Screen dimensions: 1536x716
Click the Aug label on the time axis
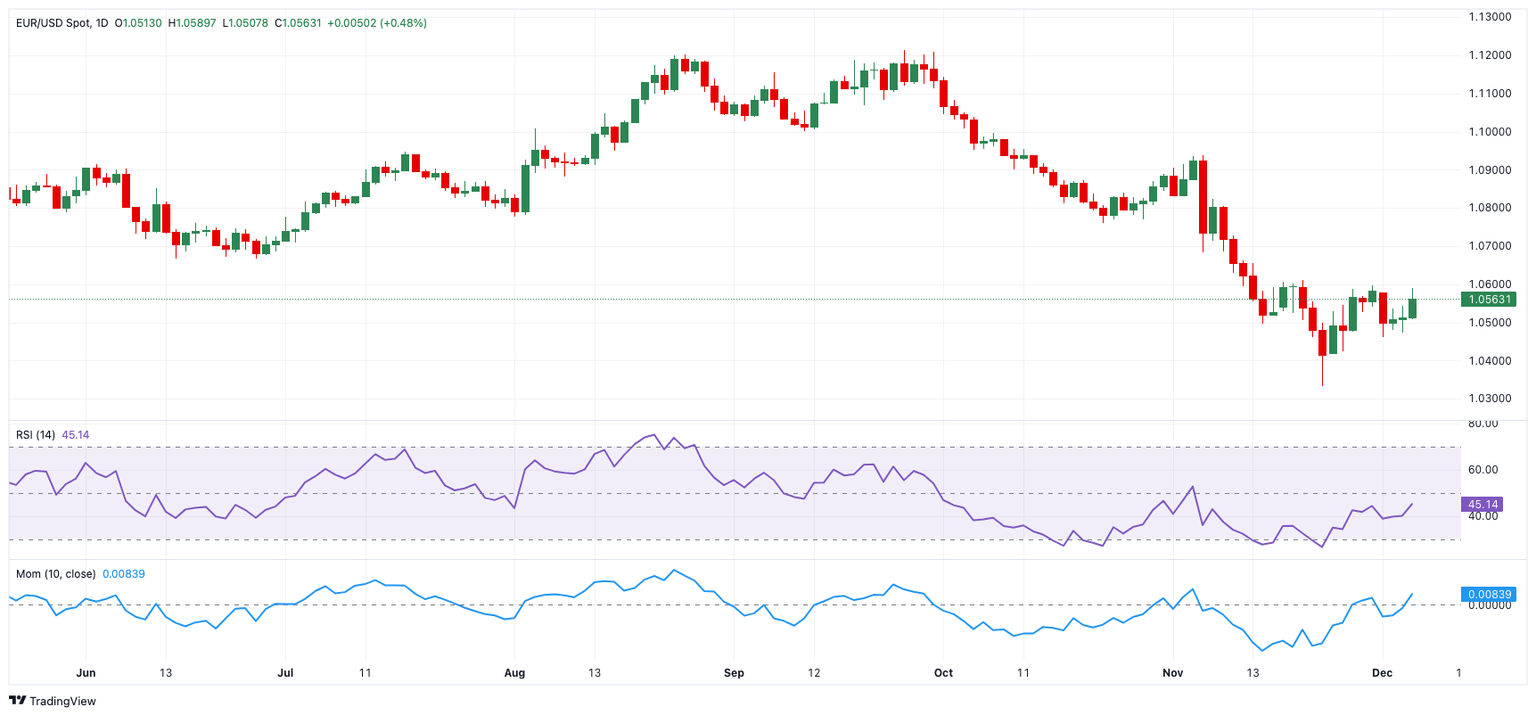tap(514, 673)
